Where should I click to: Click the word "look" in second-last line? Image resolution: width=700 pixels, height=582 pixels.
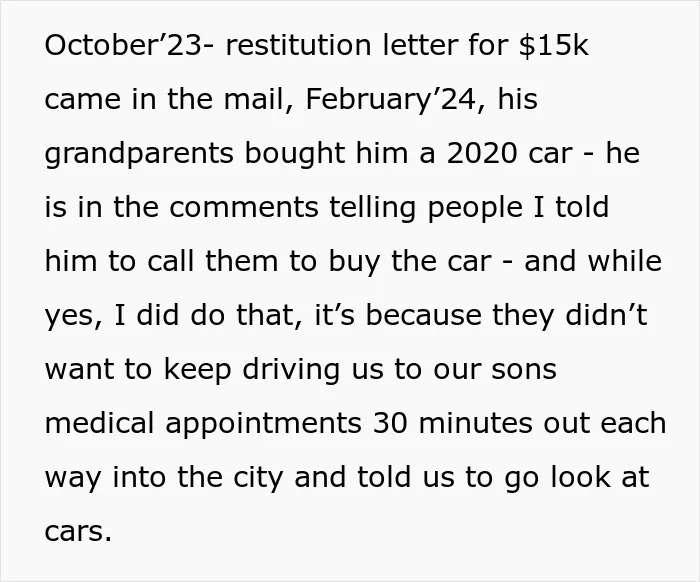(x=580, y=477)
